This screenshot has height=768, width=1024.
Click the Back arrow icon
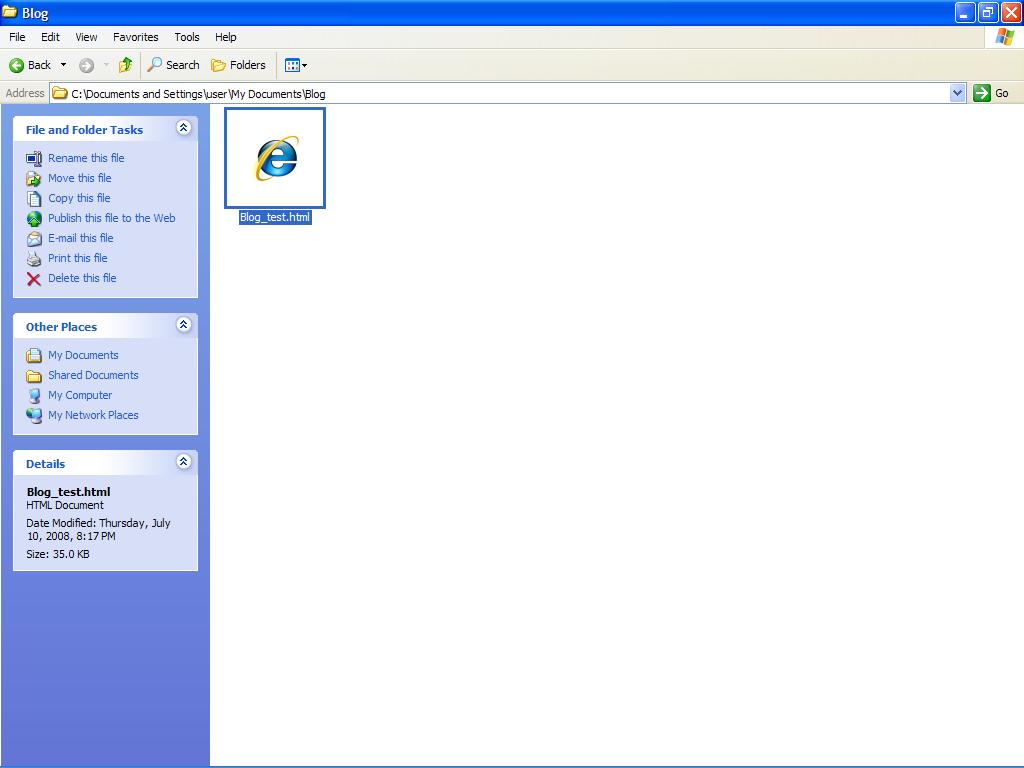pos(16,65)
